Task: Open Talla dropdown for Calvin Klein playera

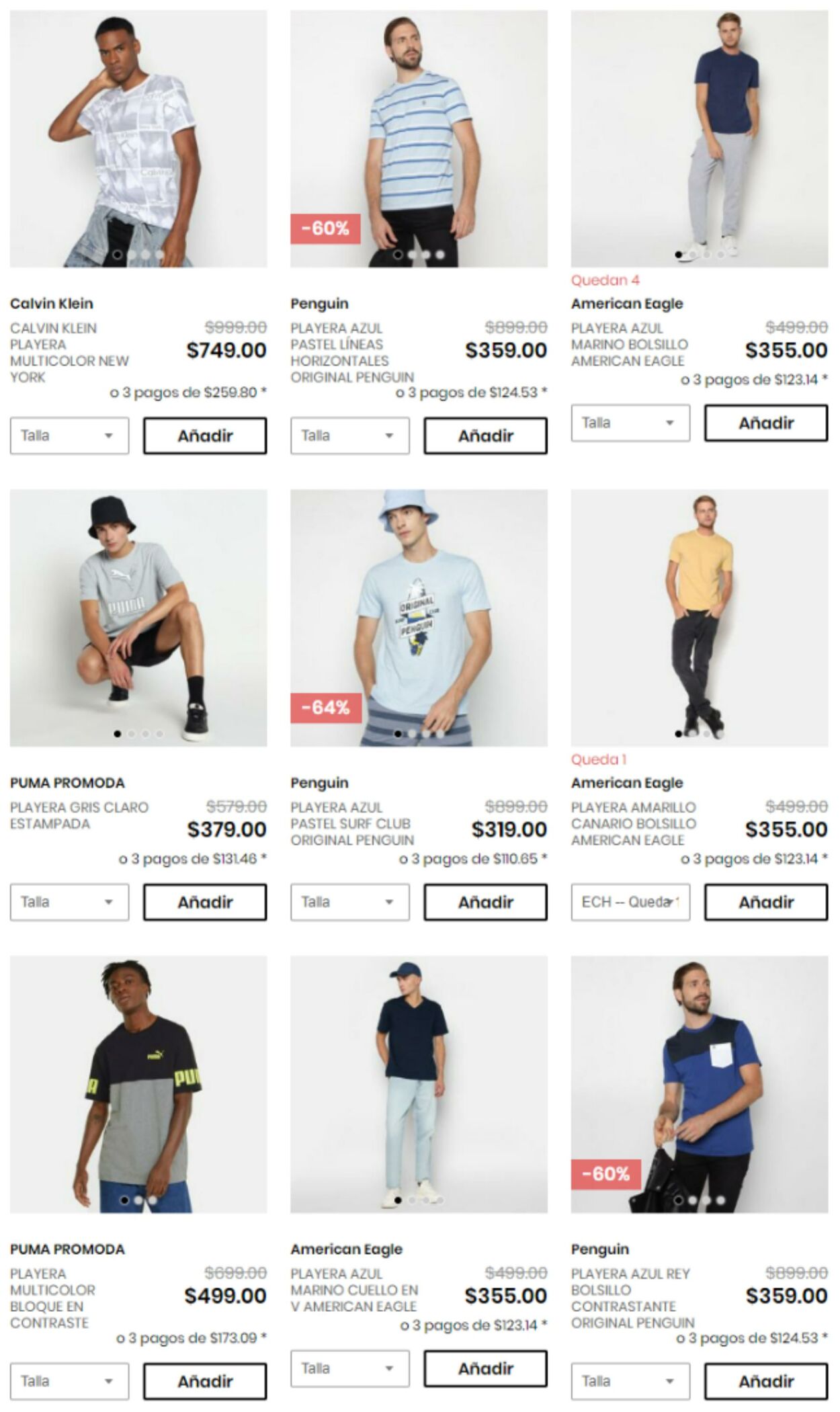Action: (x=69, y=435)
